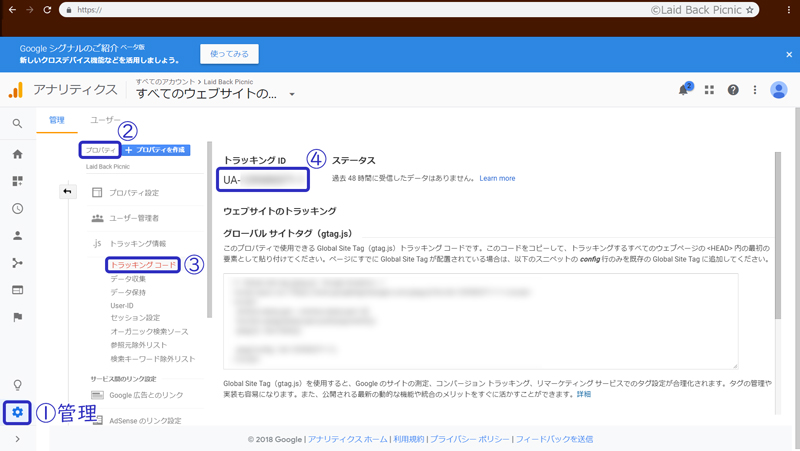Click the browser forward arrow
Viewport: 800px width, 451px height.
[x=30, y=10]
